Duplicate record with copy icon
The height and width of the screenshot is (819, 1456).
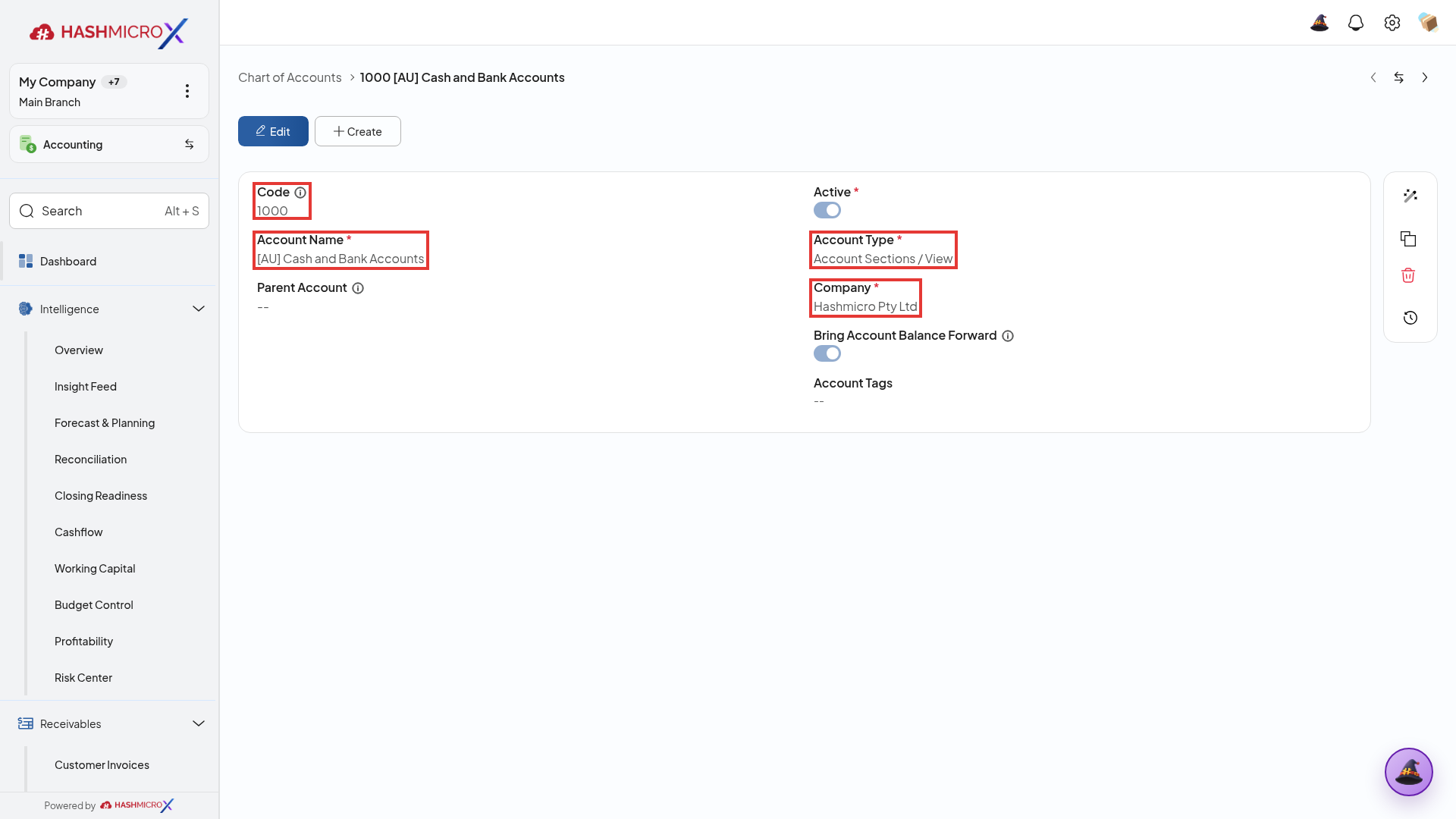1408,239
